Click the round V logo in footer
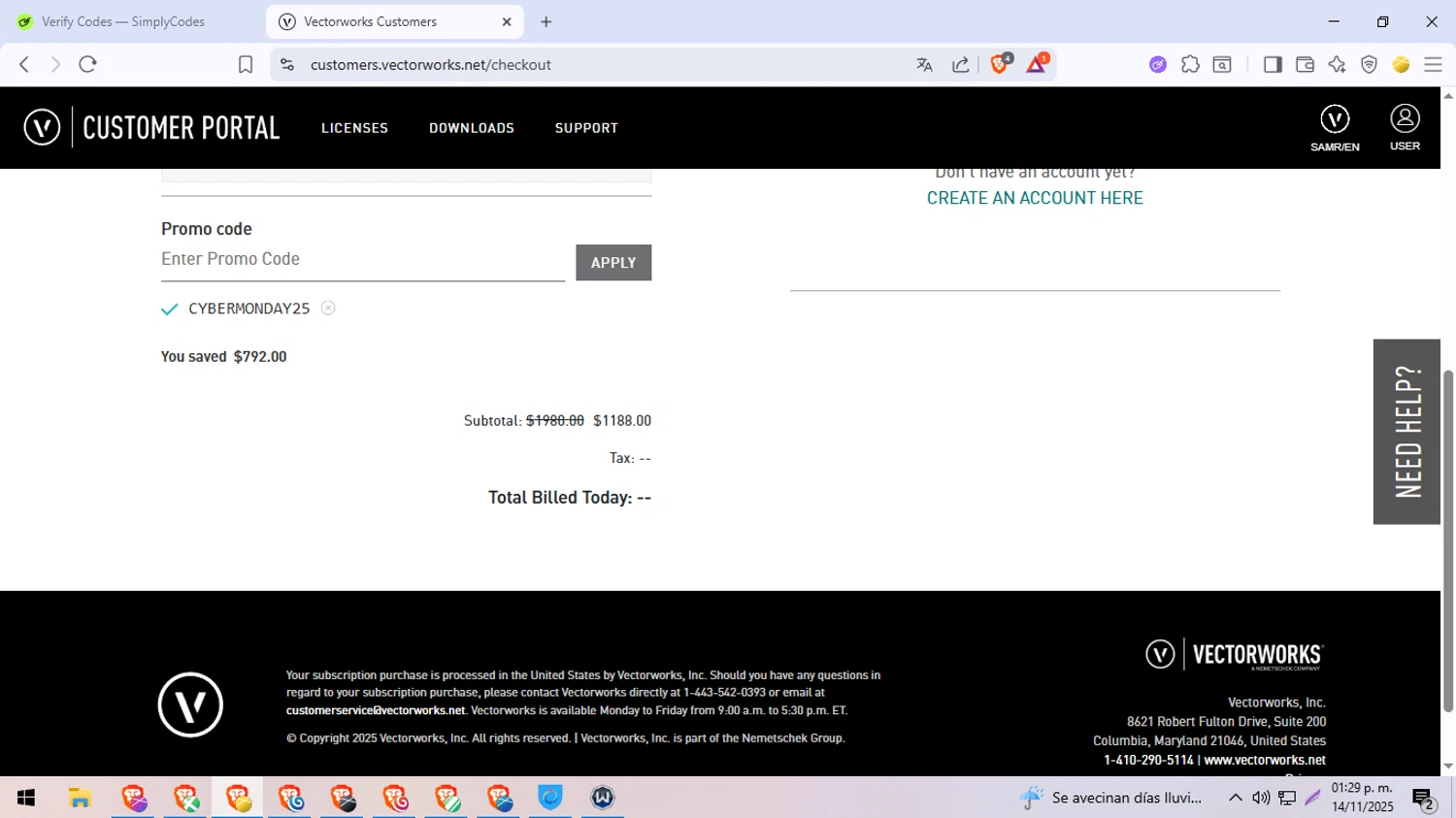The width and height of the screenshot is (1456, 818). coord(190,704)
